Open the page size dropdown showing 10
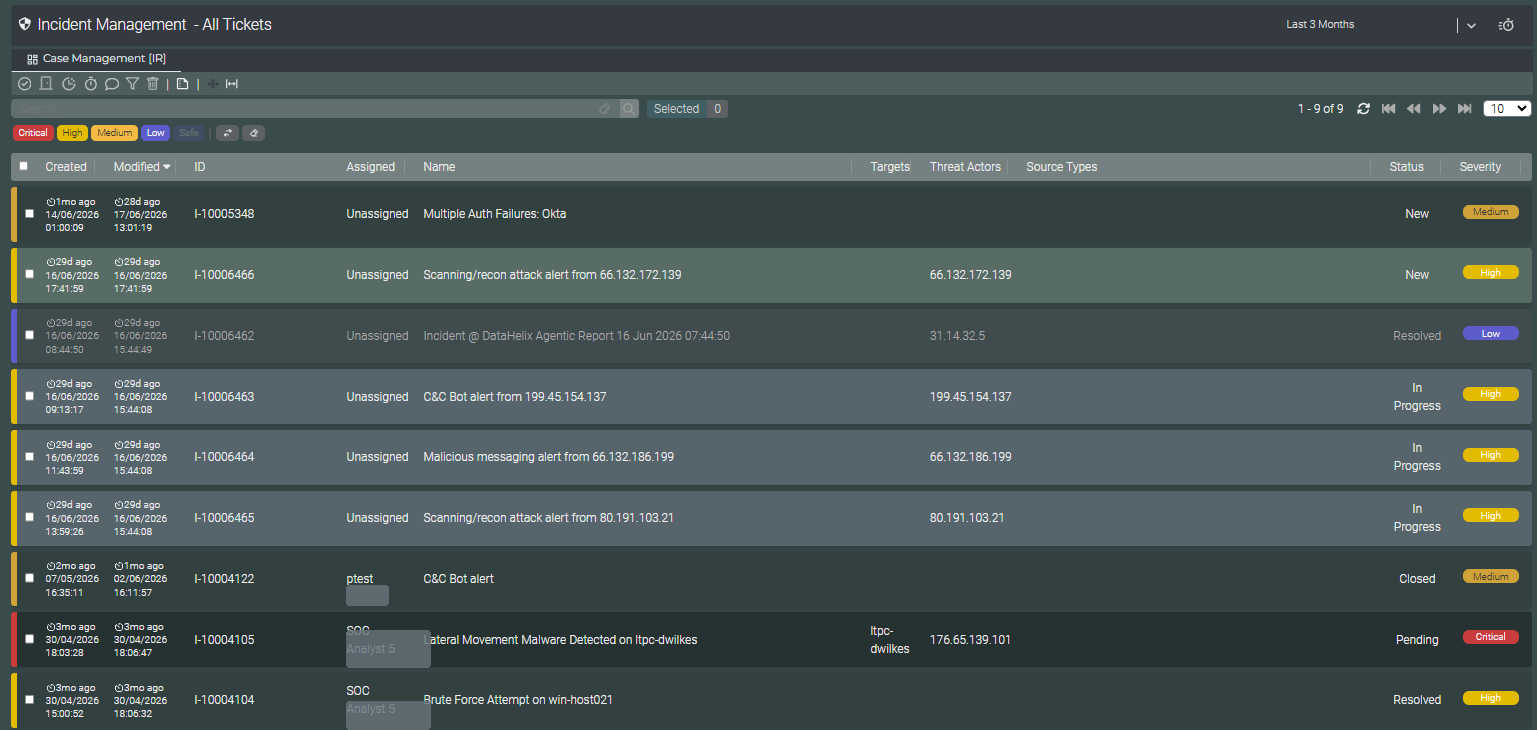 [1507, 108]
